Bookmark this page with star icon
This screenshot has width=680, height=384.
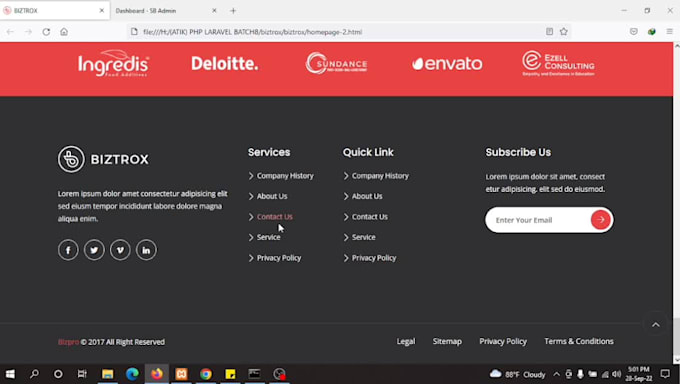tap(563, 32)
